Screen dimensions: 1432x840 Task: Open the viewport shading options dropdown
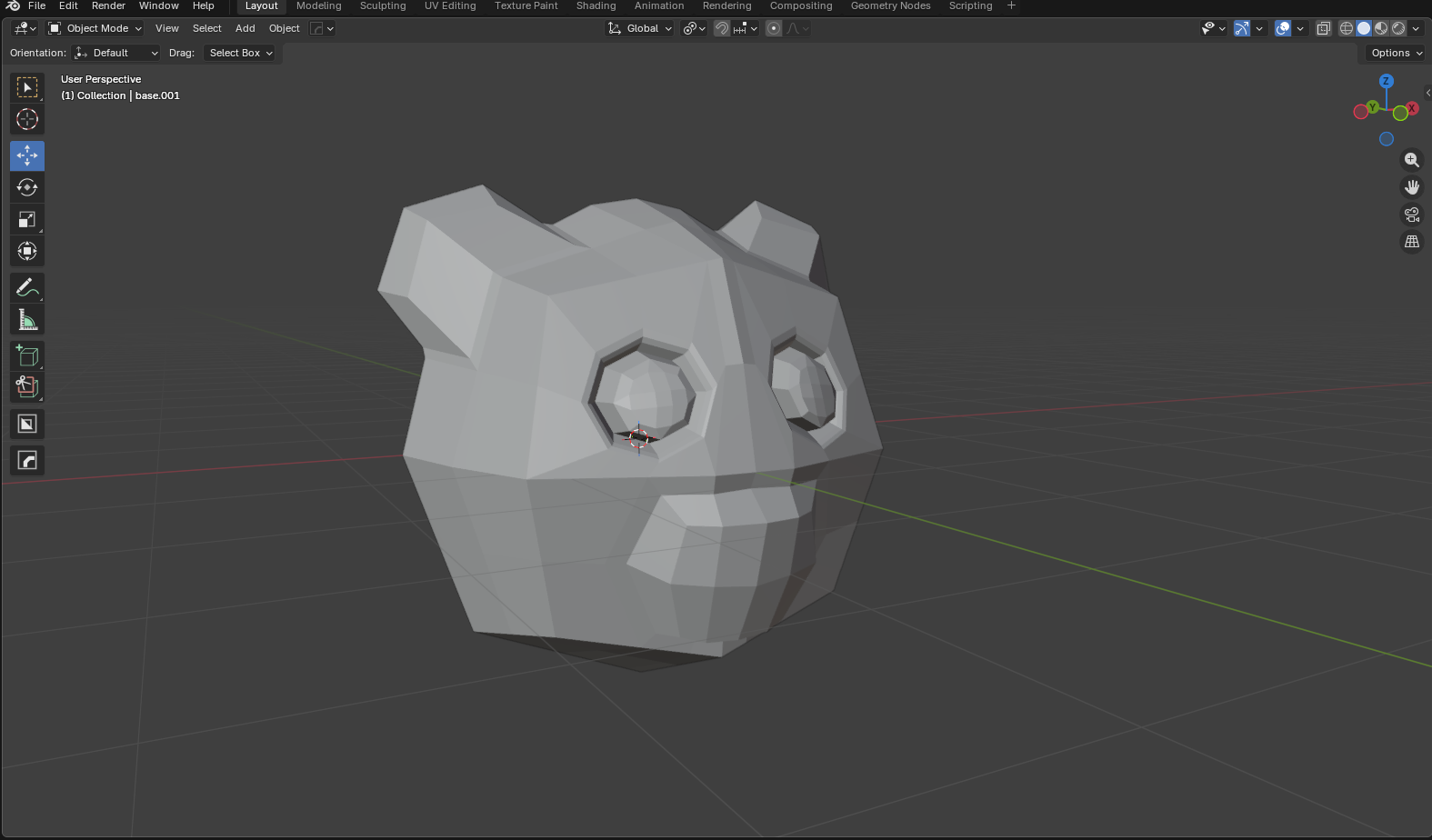coord(1416,28)
